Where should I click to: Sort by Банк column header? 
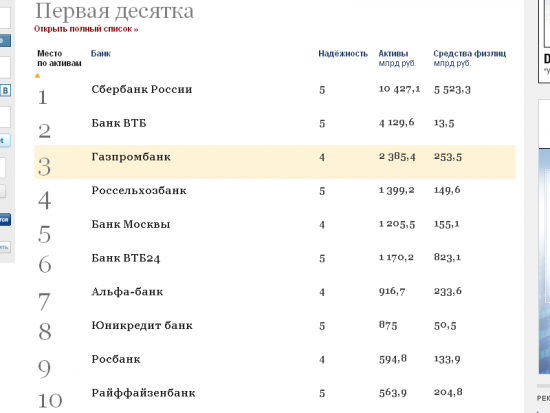coord(101,54)
